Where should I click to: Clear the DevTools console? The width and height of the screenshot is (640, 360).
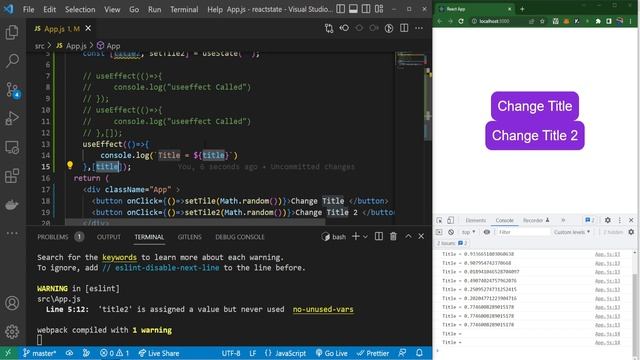[451, 232]
